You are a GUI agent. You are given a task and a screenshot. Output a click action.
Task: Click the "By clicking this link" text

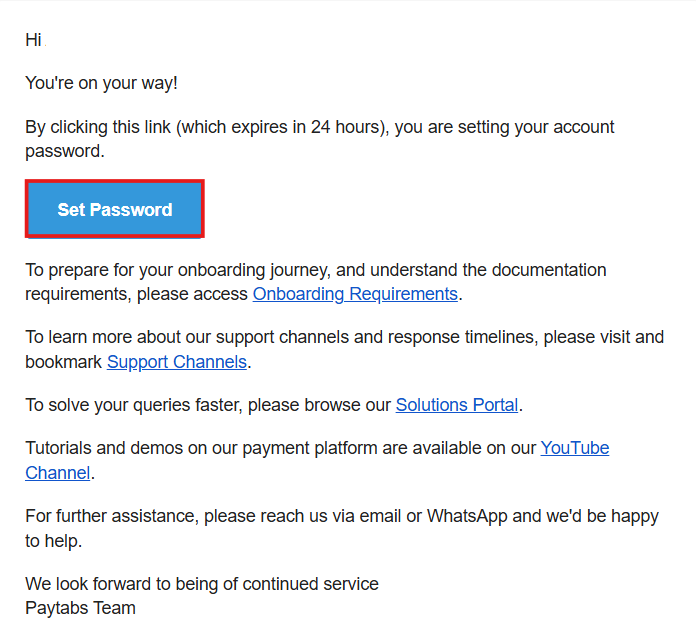pos(98,127)
